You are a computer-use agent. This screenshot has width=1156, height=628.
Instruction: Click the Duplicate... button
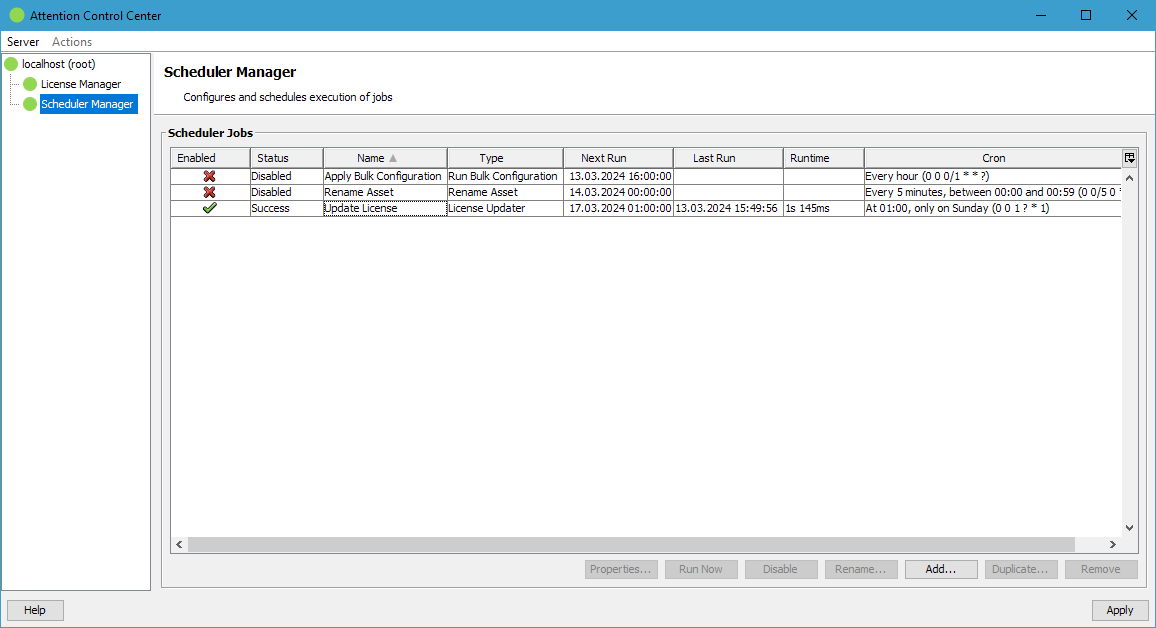[x=1021, y=569]
